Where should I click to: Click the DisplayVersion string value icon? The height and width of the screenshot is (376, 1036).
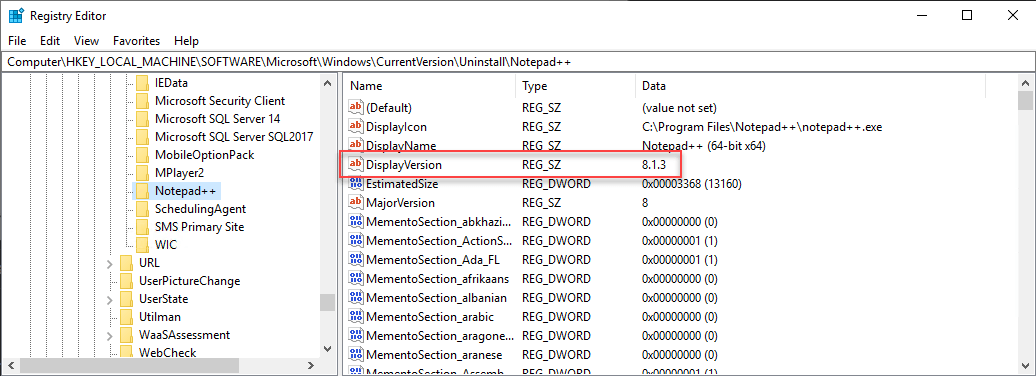(356, 165)
